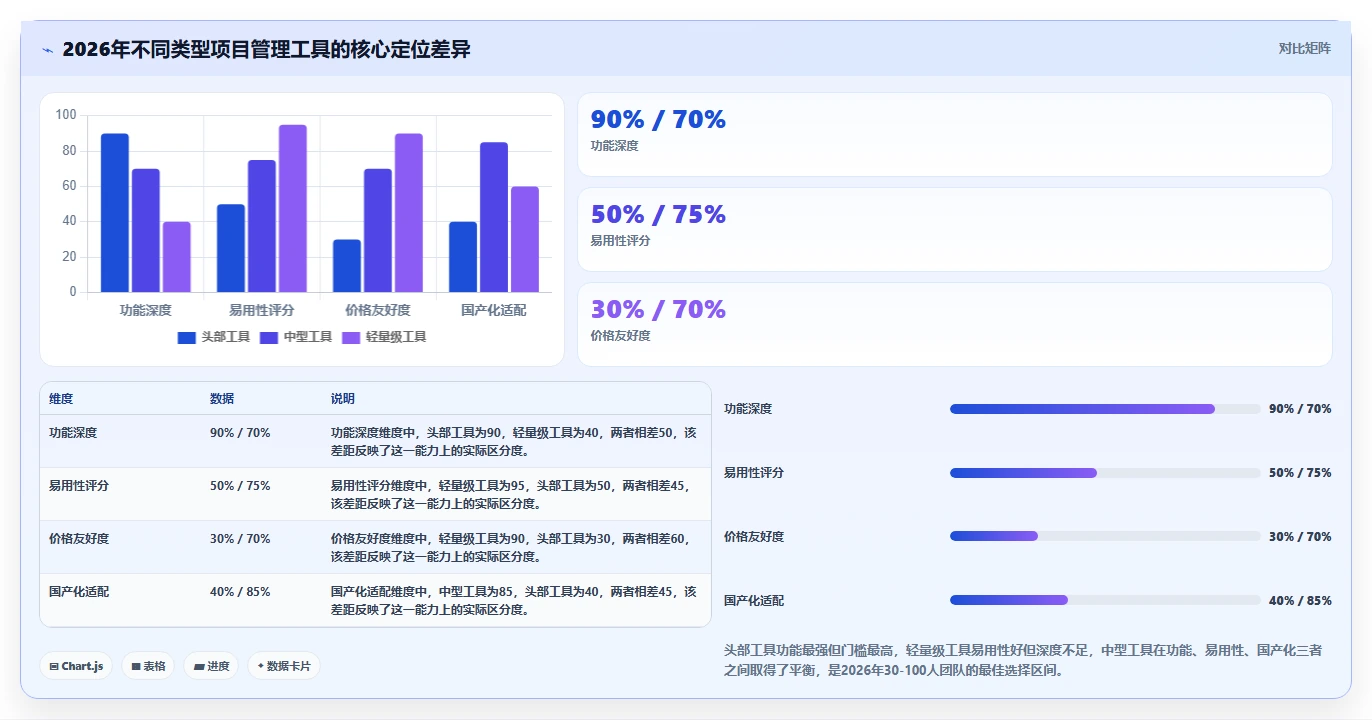
Task: Toggle 轻量级工具 legend swatch
Action: coord(352,338)
